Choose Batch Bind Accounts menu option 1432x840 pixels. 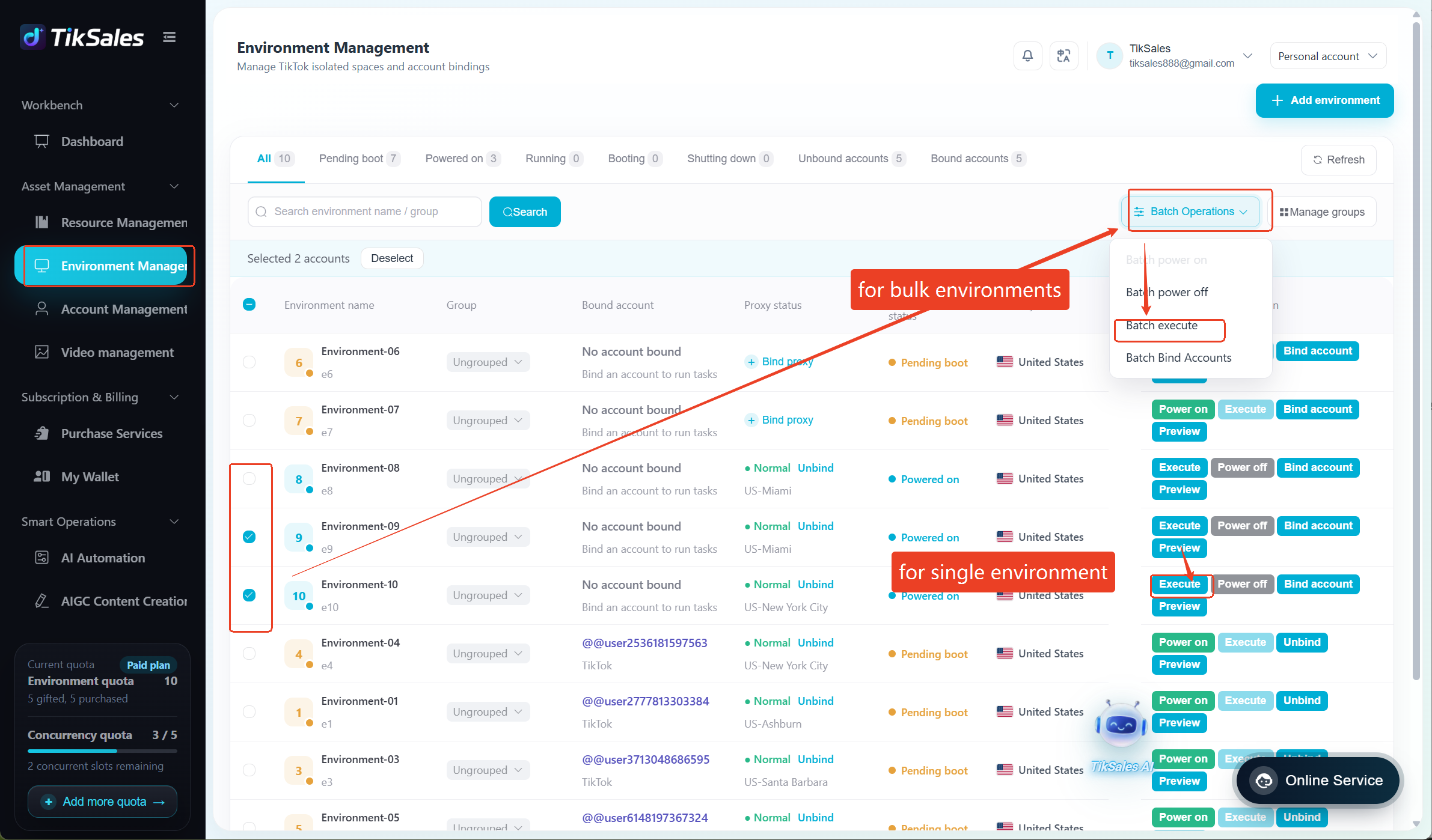click(x=1178, y=358)
